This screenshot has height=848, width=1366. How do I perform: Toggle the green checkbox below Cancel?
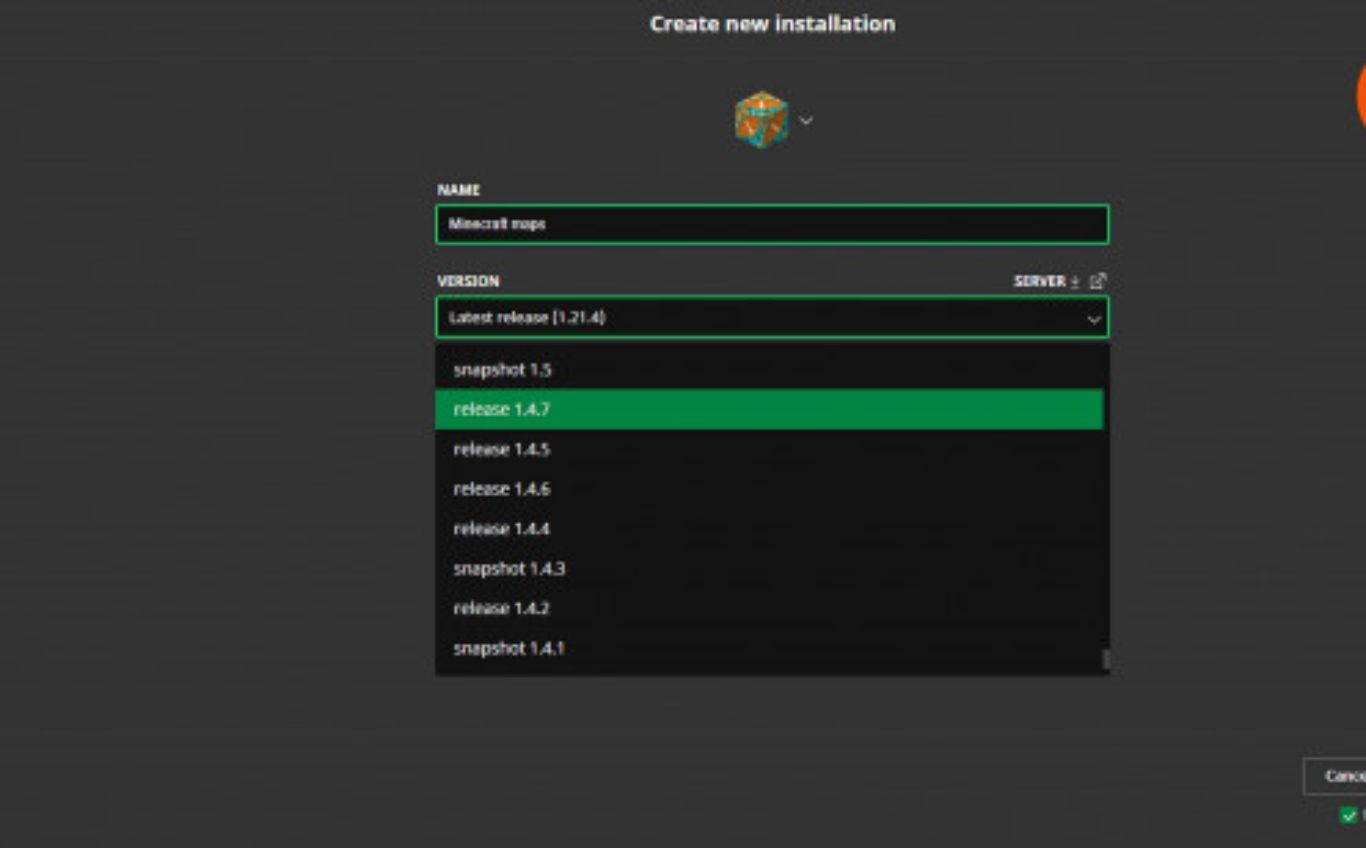coord(1348,815)
